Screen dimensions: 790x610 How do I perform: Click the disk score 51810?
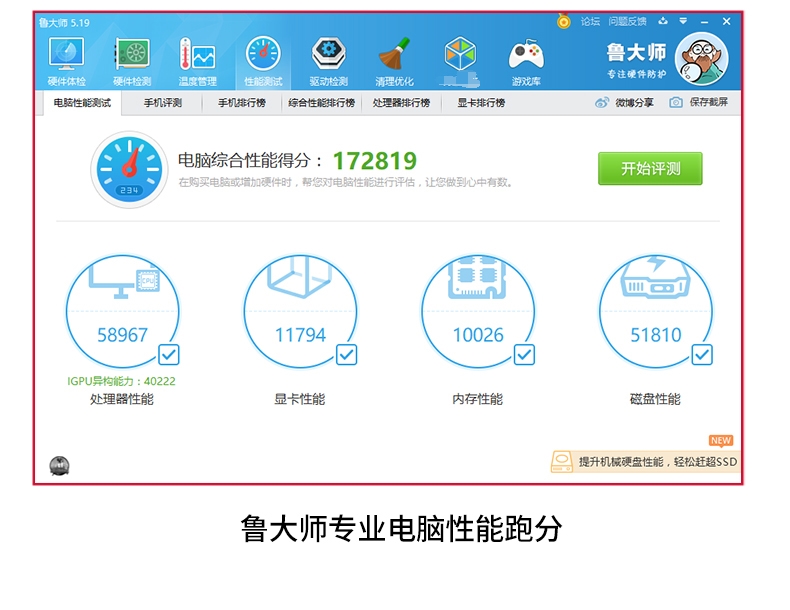pyautogui.click(x=656, y=335)
